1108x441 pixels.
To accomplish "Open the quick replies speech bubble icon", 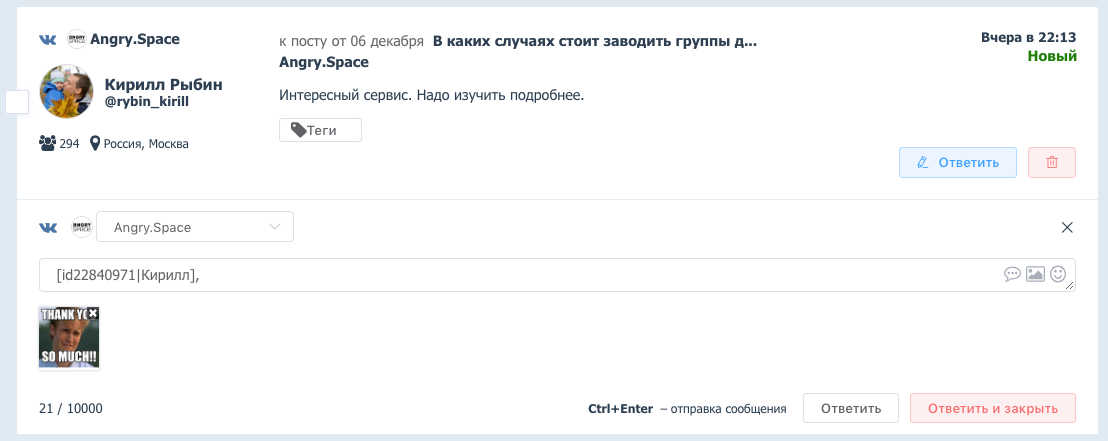I will pos(1013,274).
